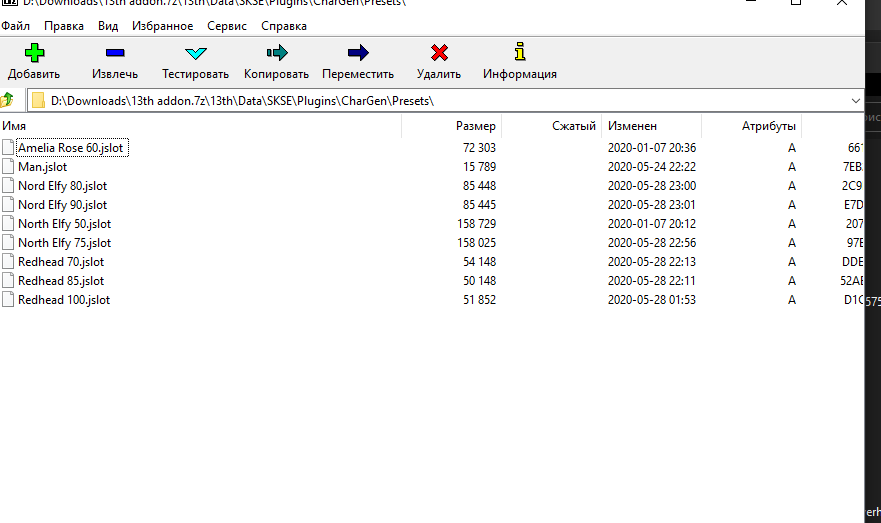Open the Правка menu
This screenshot has height=523, width=881.
point(64,26)
